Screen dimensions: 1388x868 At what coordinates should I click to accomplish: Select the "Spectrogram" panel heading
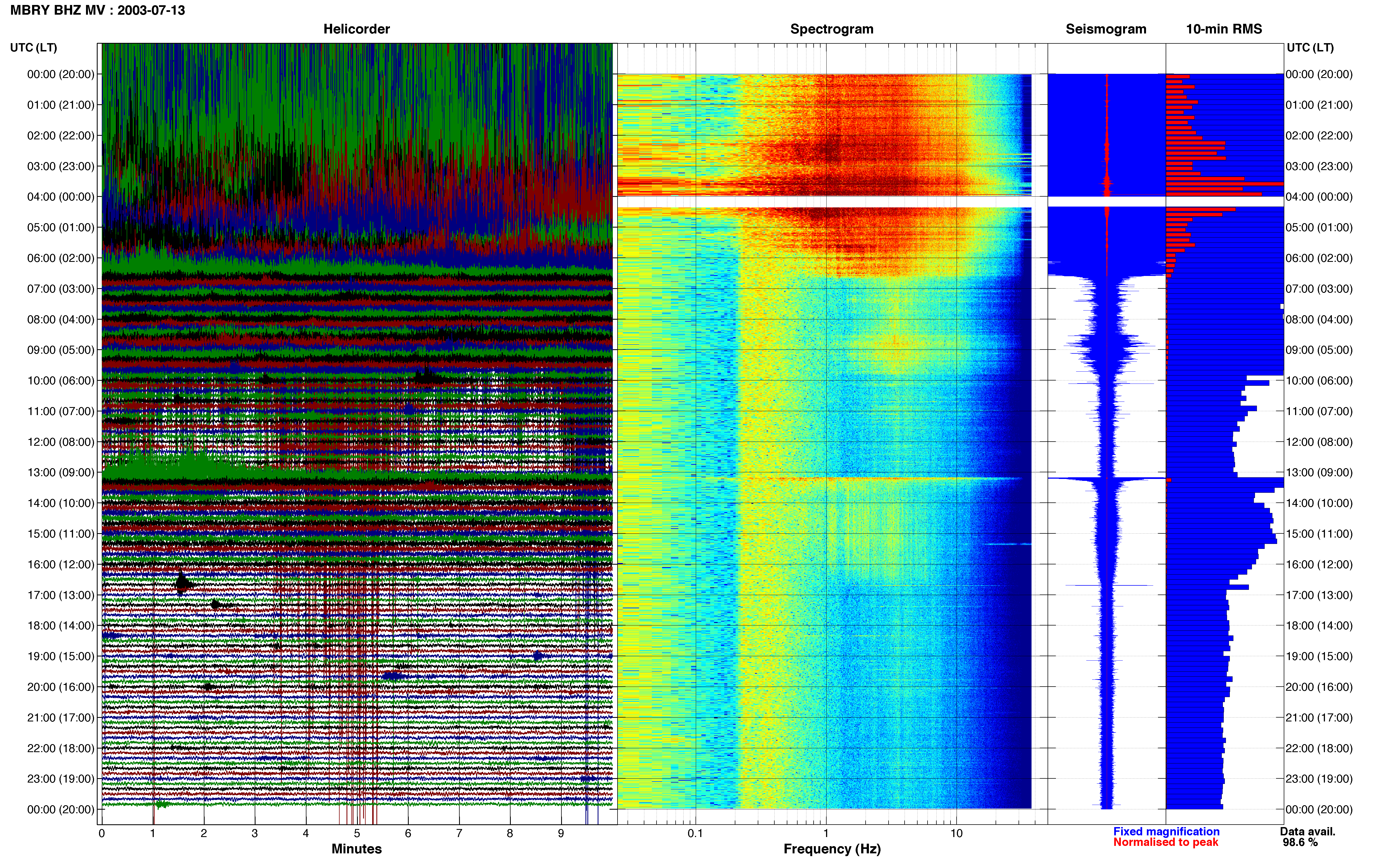tap(832, 29)
